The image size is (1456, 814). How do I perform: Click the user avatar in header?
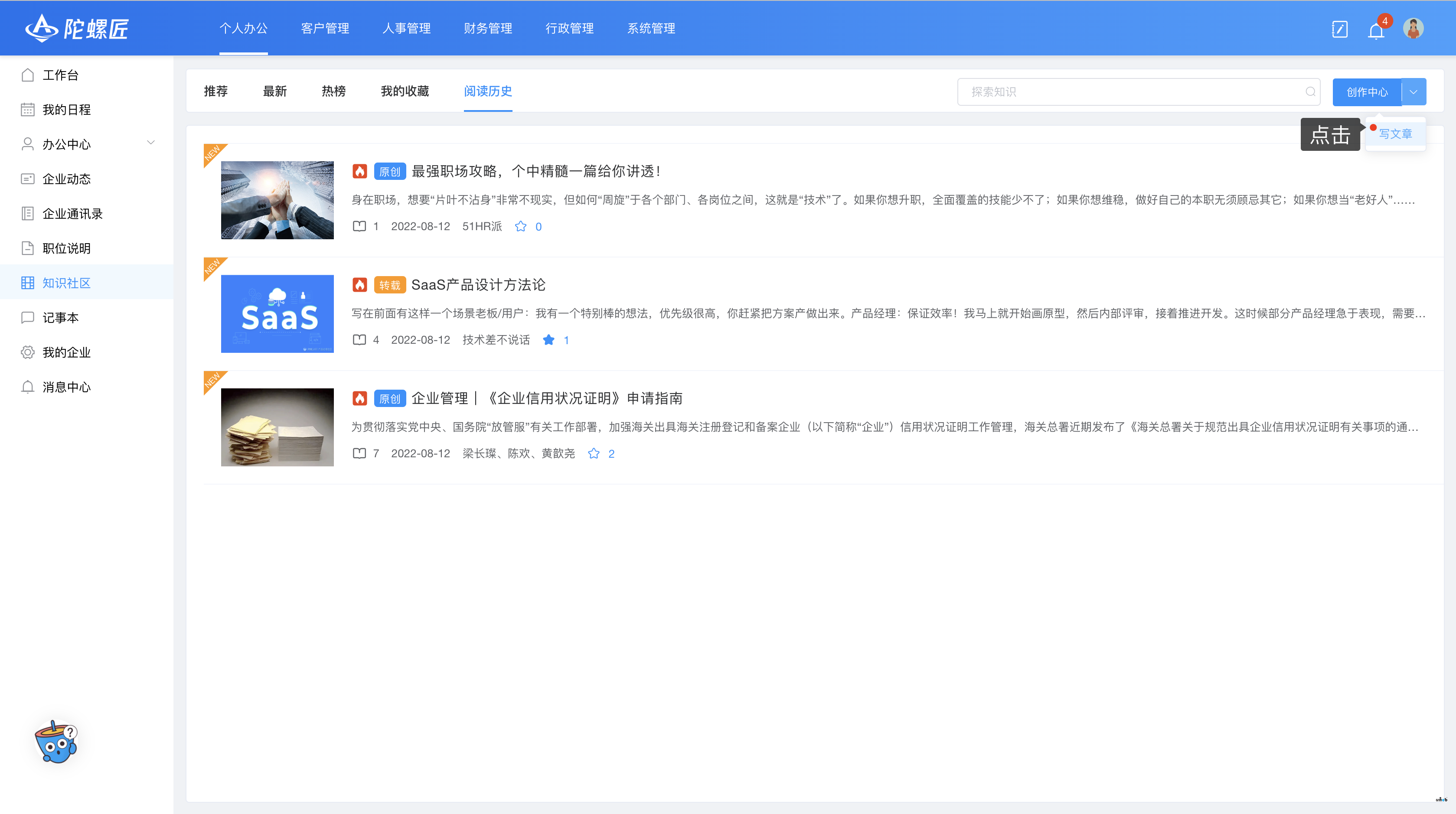(x=1413, y=28)
